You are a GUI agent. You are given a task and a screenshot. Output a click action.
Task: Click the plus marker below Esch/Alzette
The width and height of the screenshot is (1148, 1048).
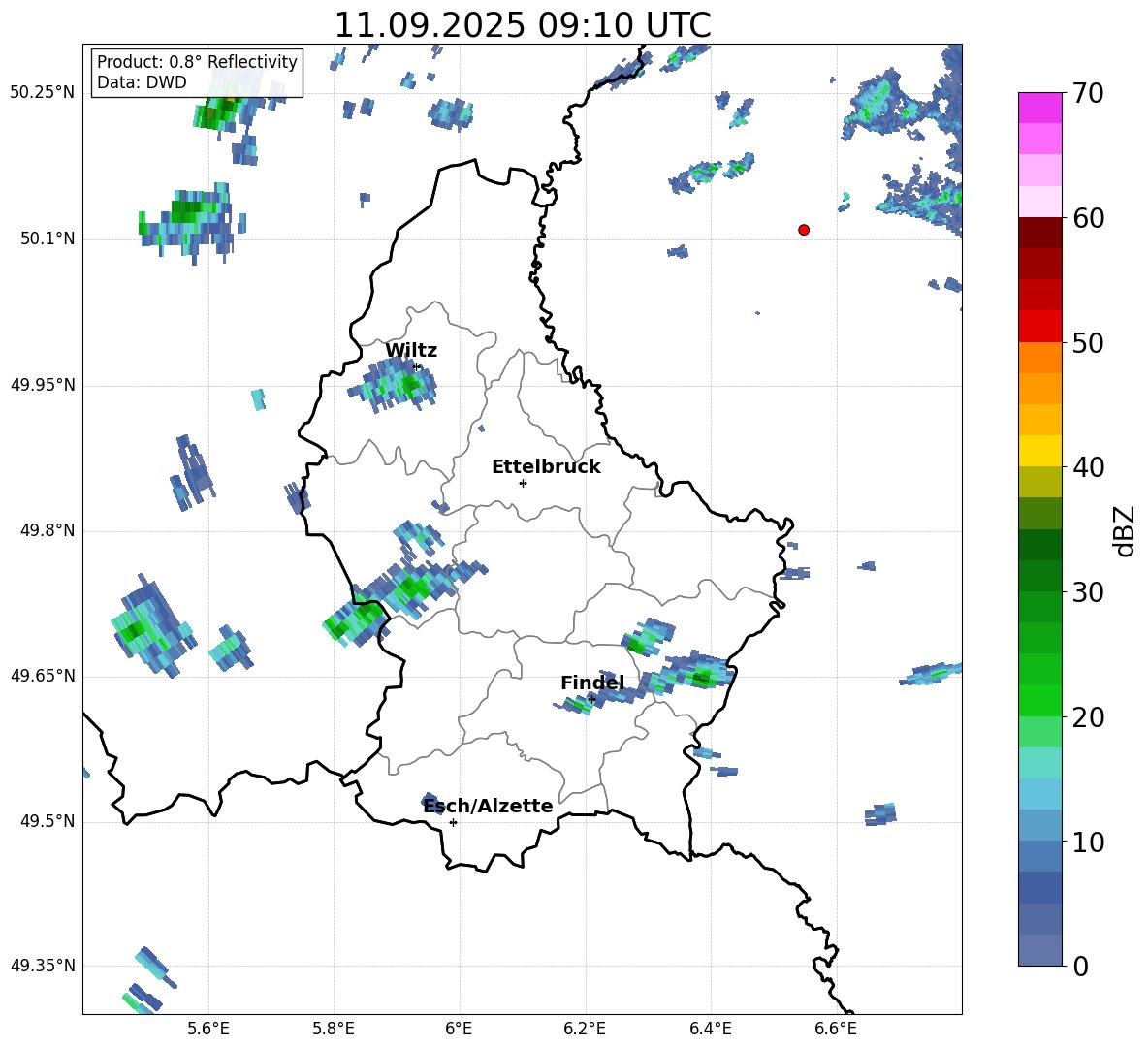(453, 822)
